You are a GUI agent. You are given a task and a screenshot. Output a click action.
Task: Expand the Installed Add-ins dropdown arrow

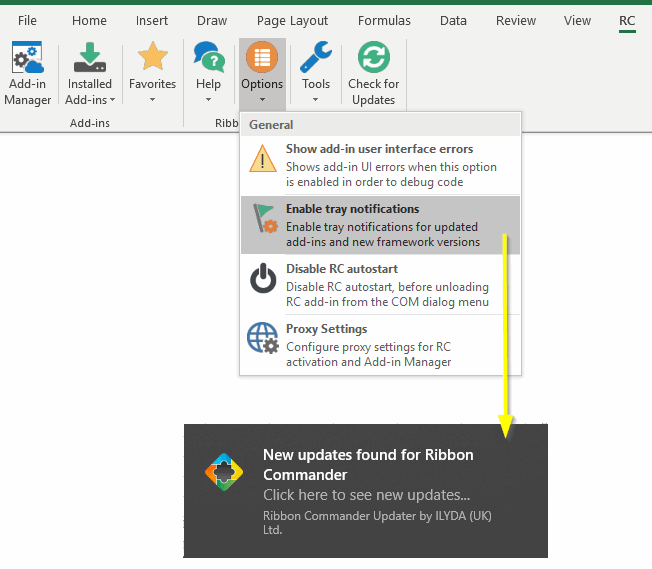[x=112, y=100]
